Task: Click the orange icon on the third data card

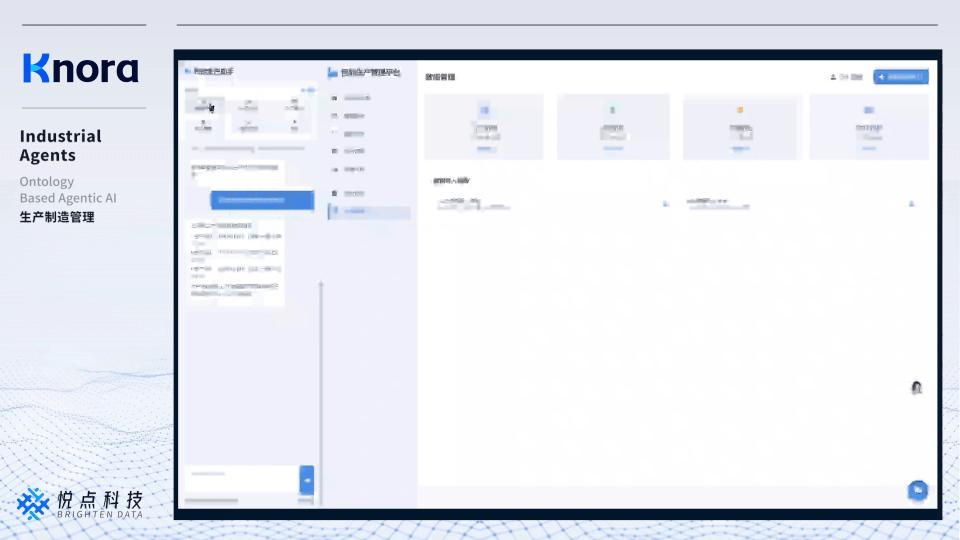Action: (740, 110)
